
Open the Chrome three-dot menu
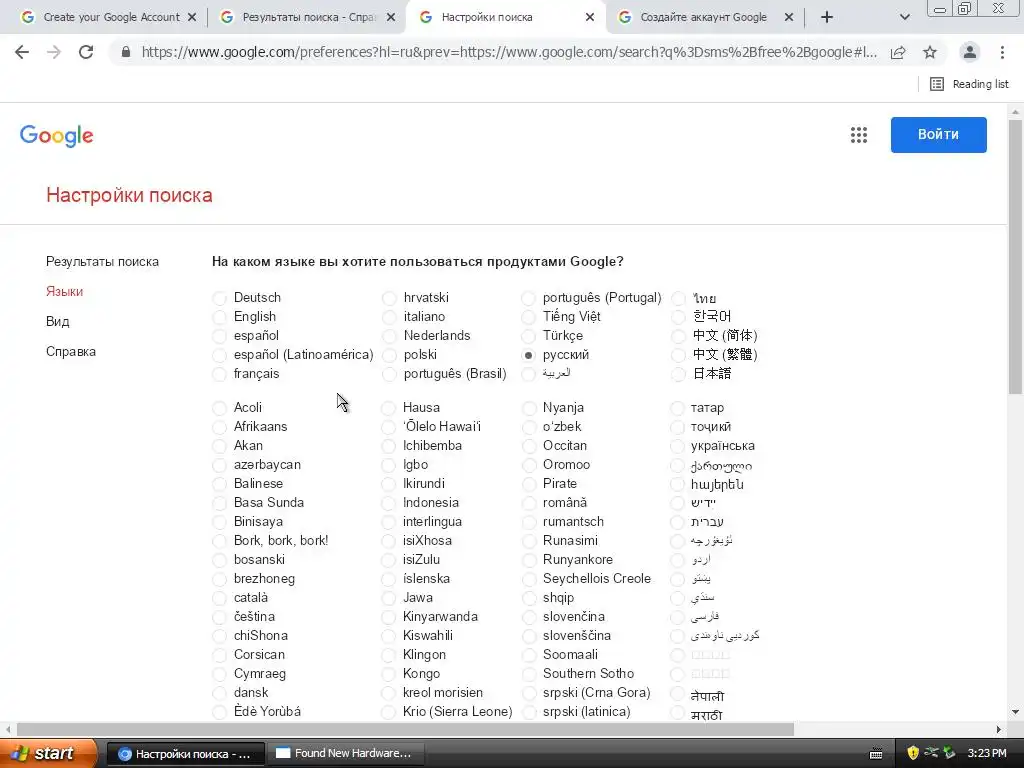1002,52
